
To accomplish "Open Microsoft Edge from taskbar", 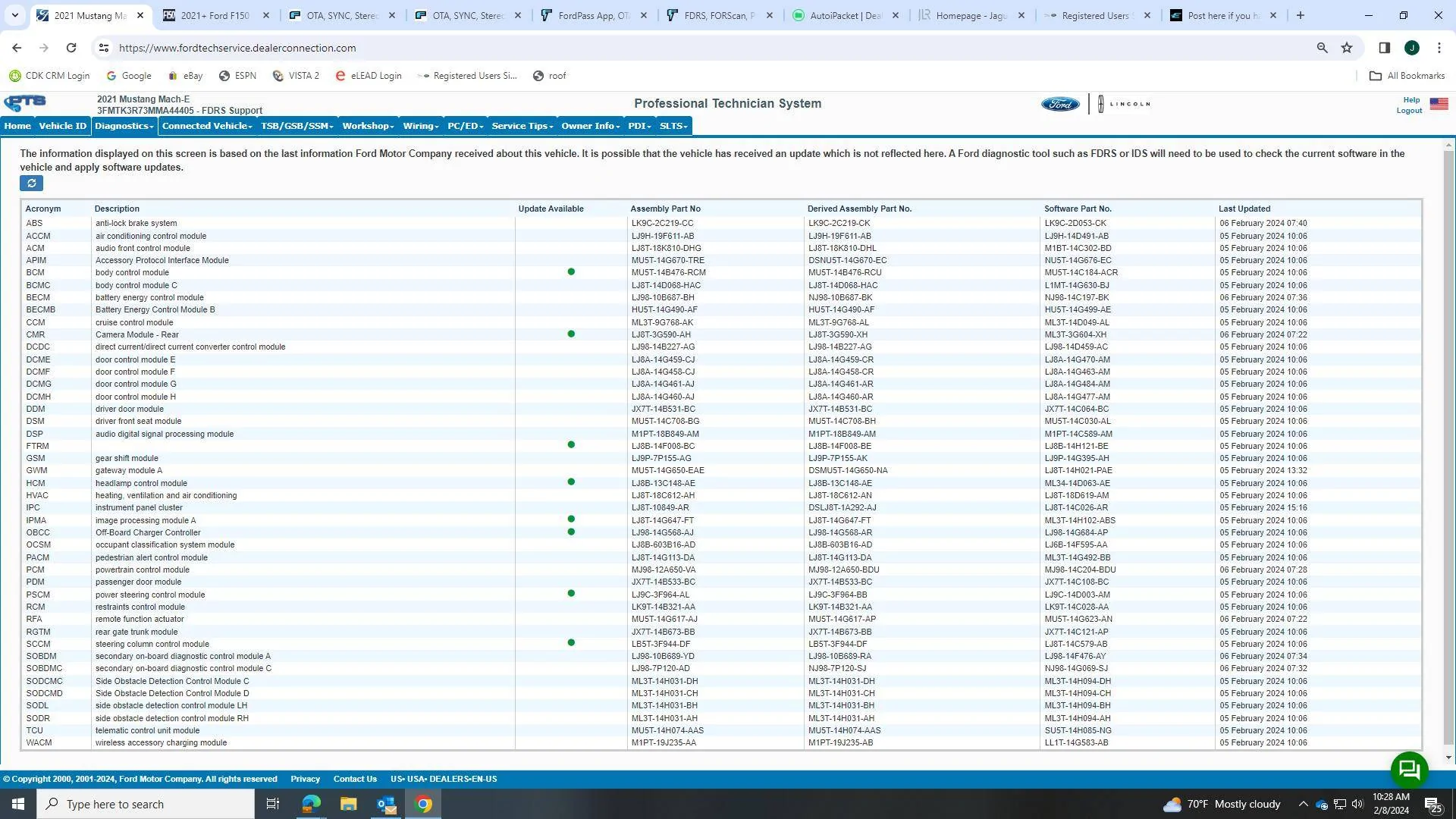I will point(311,804).
